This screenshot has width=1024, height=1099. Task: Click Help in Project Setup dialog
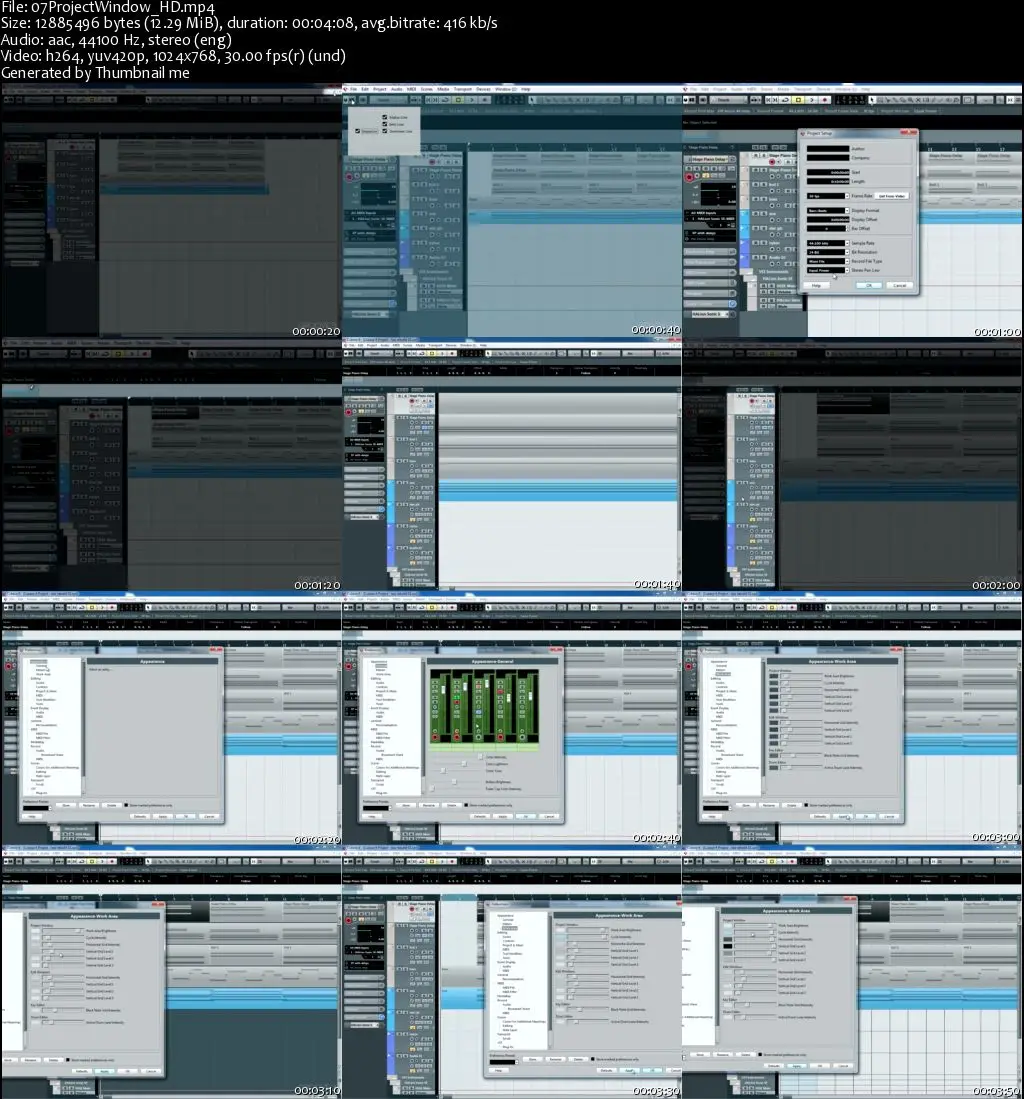coord(817,285)
